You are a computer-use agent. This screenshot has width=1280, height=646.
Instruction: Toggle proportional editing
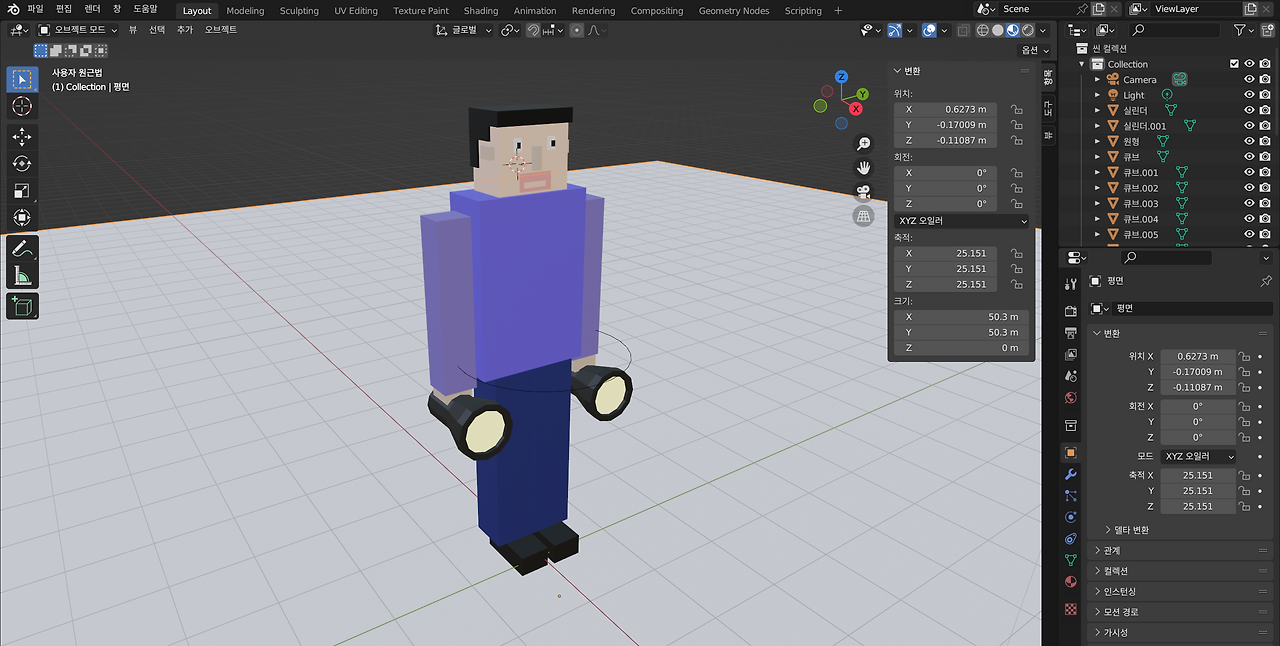[577, 30]
